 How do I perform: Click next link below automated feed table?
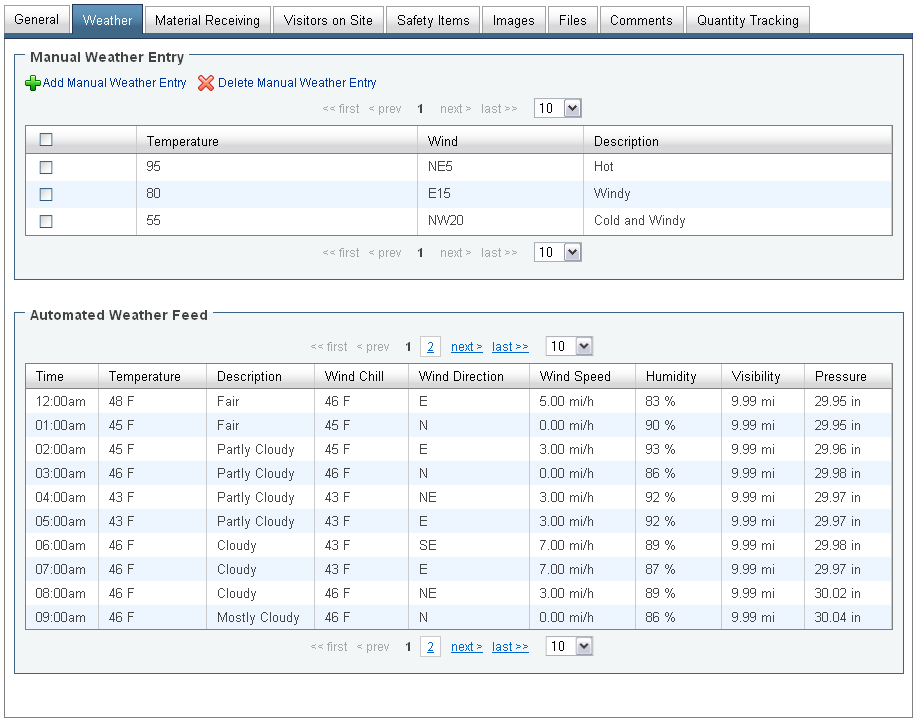tap(467, 647)
